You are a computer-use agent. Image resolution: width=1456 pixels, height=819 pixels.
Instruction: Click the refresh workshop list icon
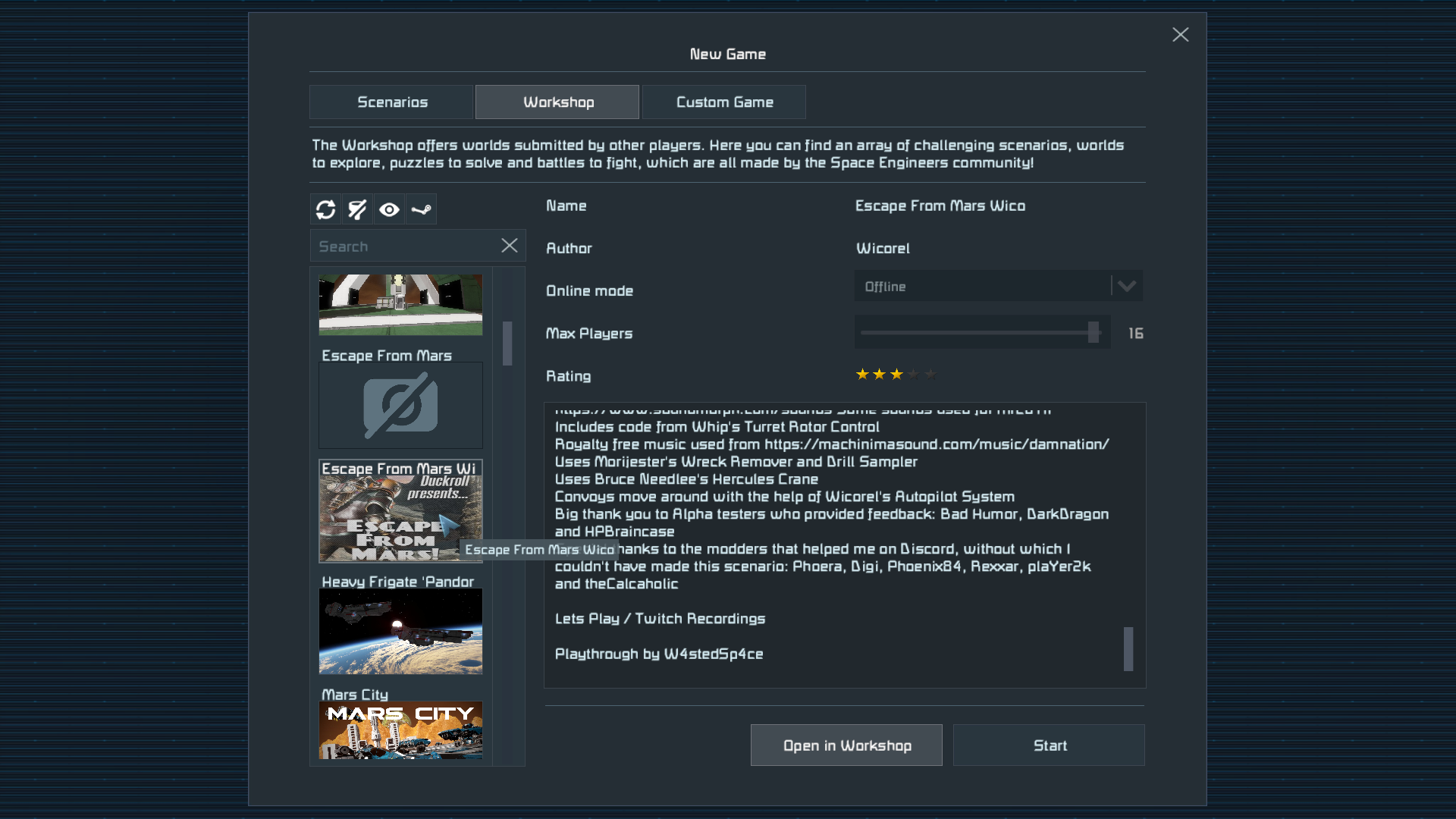click(326, 209)
